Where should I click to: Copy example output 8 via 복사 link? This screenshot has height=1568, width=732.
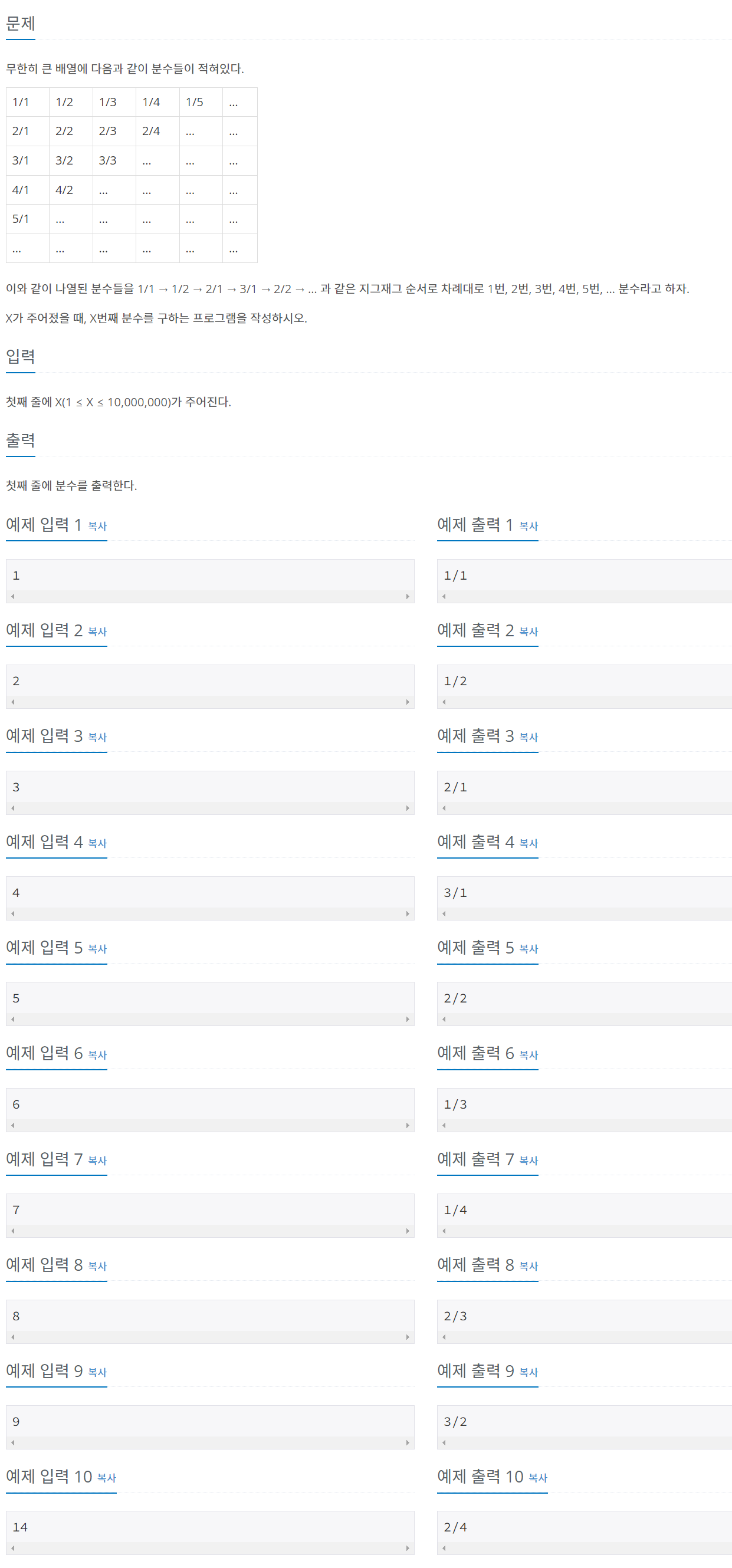point(529,1266)
